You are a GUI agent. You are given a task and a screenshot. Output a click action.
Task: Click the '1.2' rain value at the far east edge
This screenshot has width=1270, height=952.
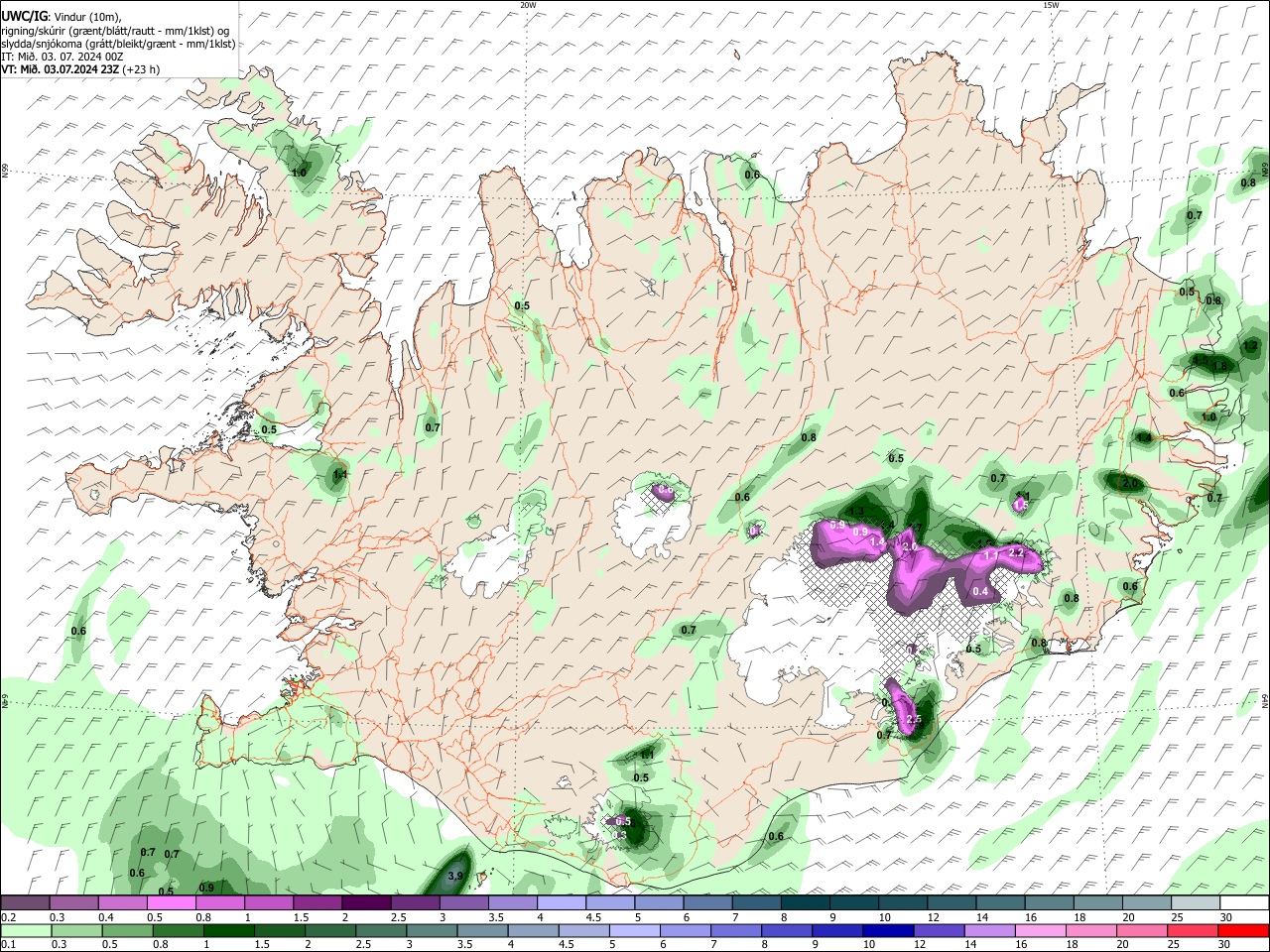point(1250,346)
